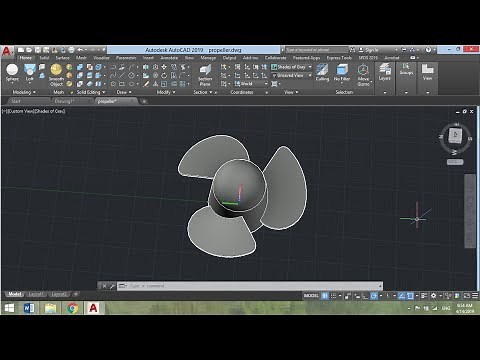
Task: Open the Layers panel button
Action: (384, 72)
